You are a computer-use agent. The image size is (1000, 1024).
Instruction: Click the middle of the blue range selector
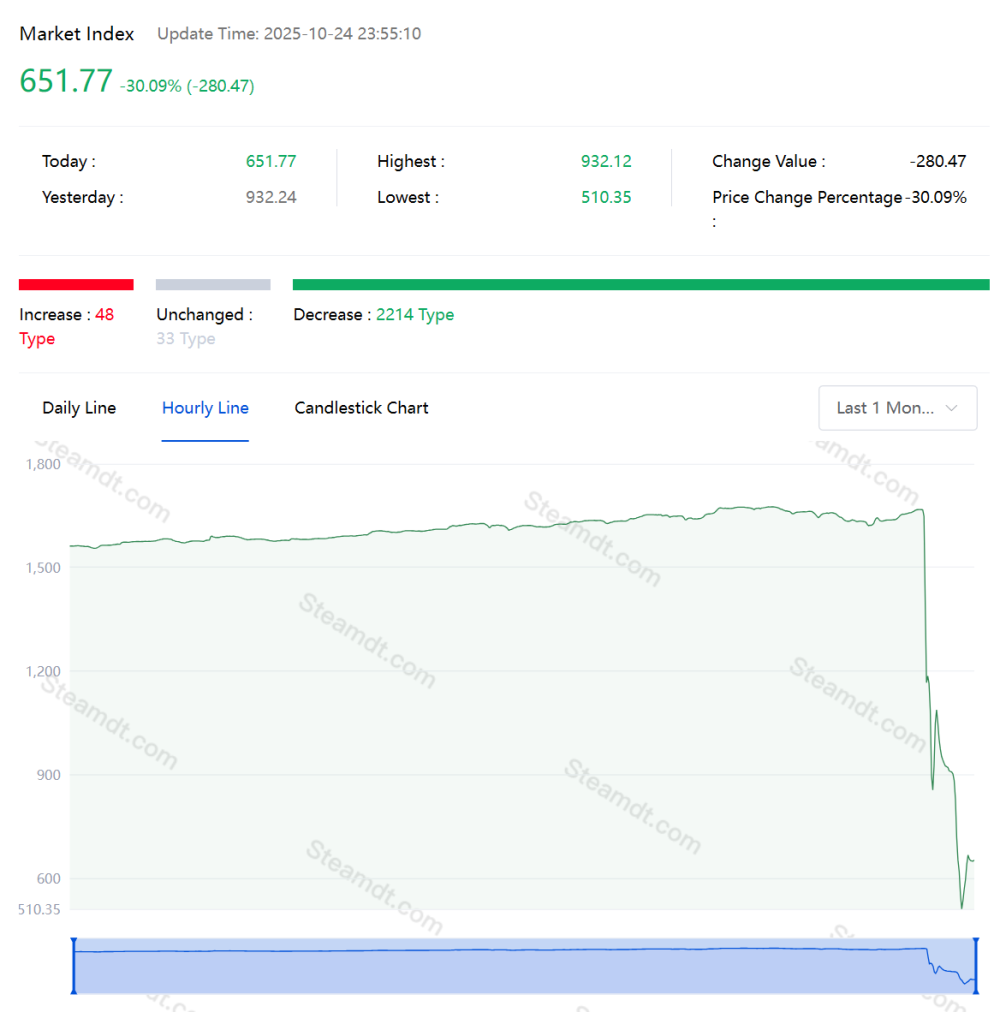click(524, 966)
